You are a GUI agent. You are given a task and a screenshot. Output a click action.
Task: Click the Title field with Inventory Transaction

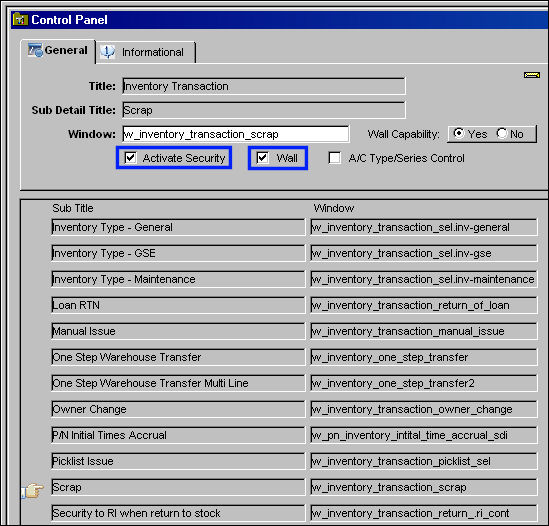[264, 86]
